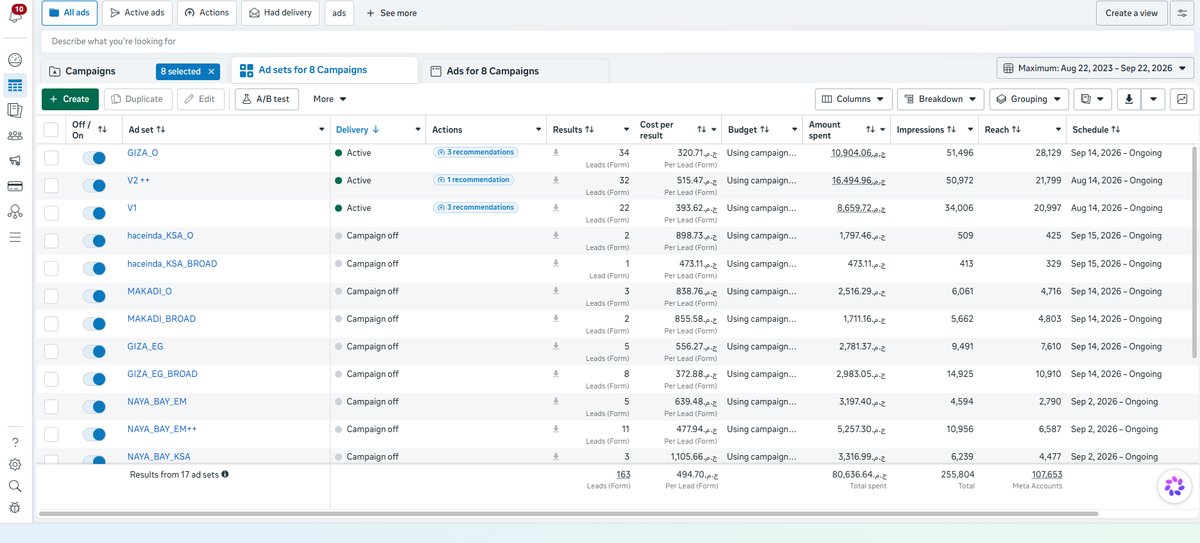Screen dimensions: 1200x543
Task: Click the green Create button
Action: pos(70,99)
